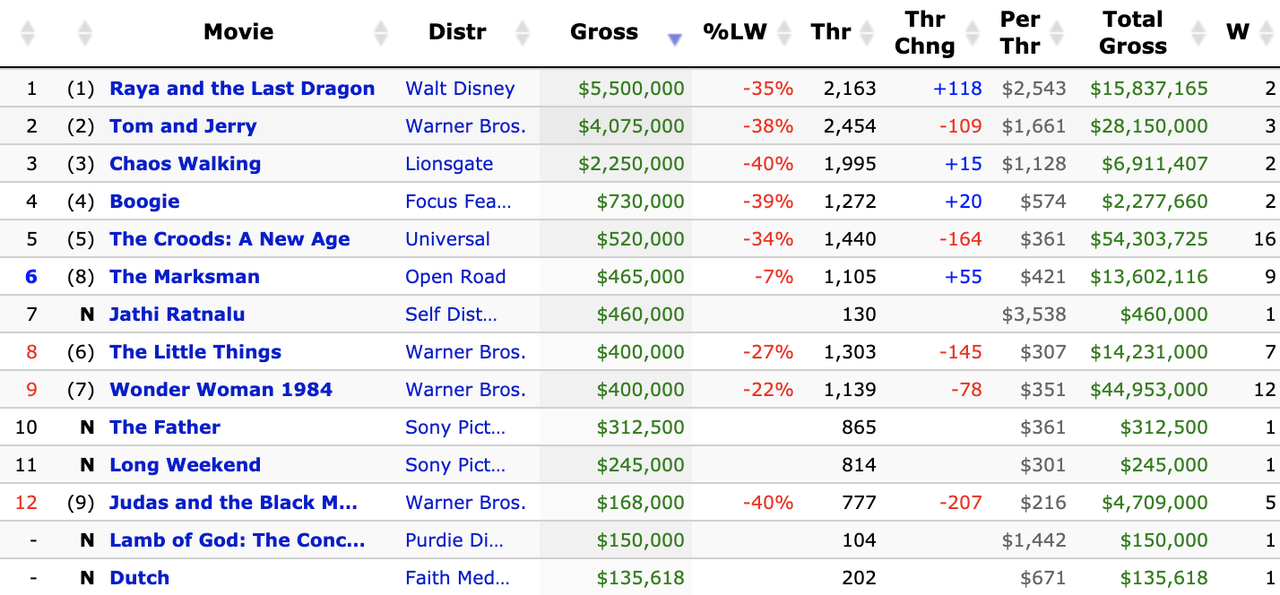Open Focus Fea... distributor link
Screen dimensions: 1280x595
(458, 201)
